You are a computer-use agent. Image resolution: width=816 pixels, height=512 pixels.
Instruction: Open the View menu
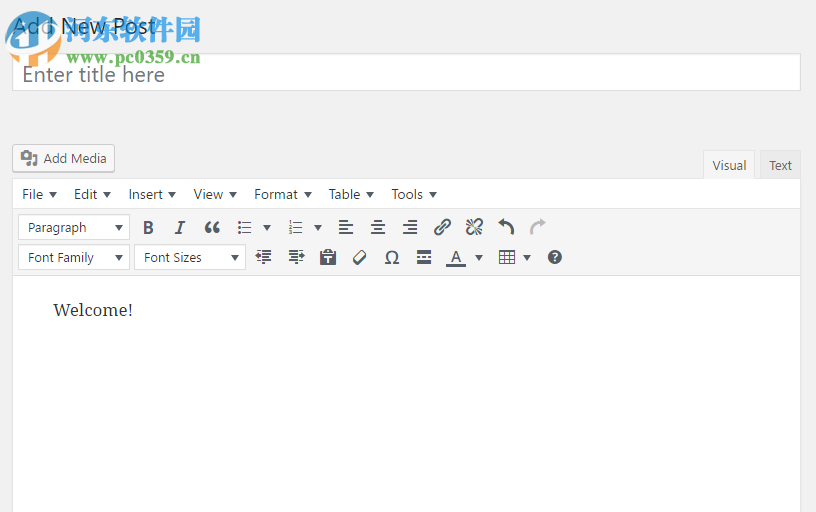215,195
